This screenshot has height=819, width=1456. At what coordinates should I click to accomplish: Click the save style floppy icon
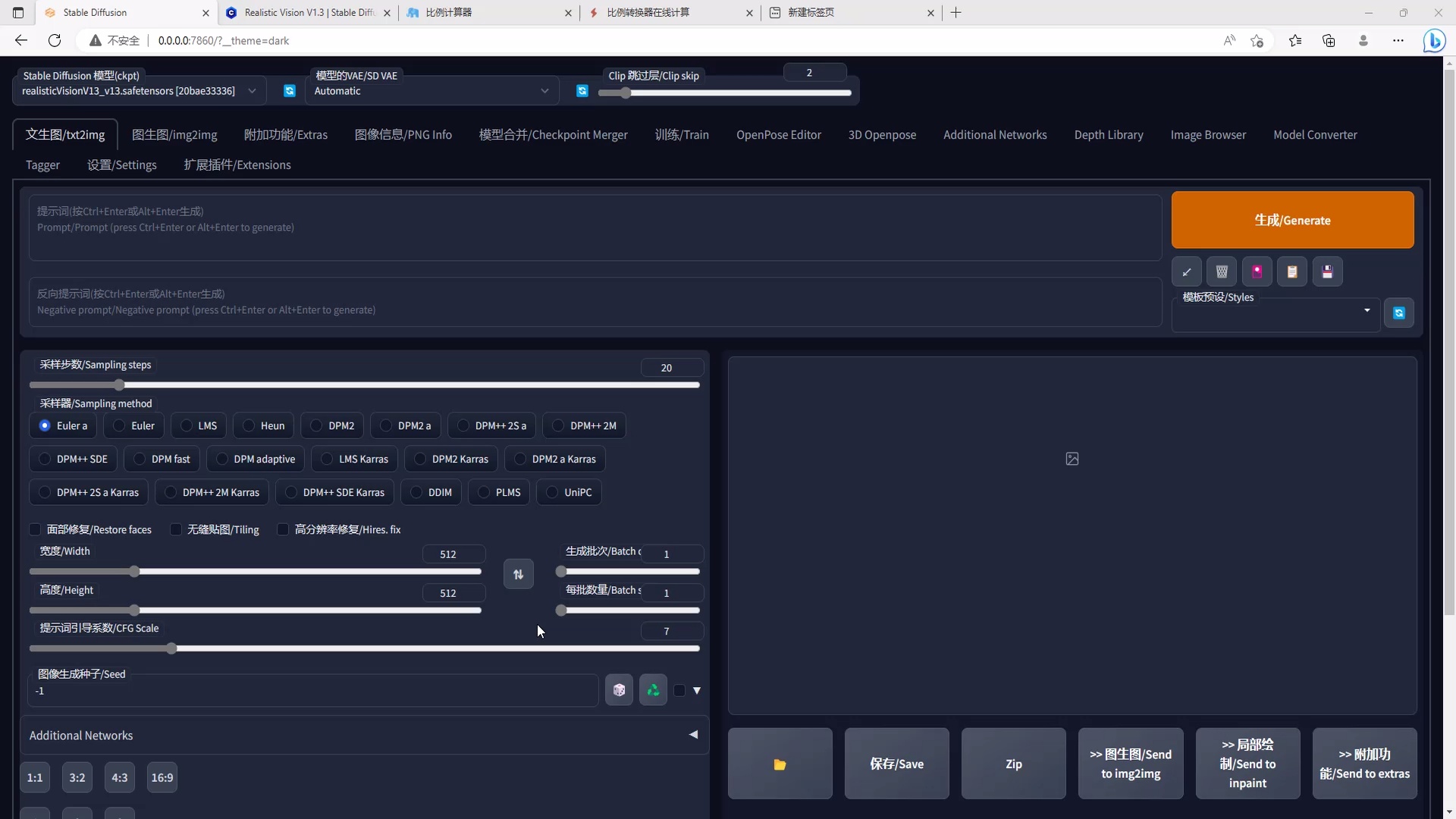click(x=1327, y=271)
